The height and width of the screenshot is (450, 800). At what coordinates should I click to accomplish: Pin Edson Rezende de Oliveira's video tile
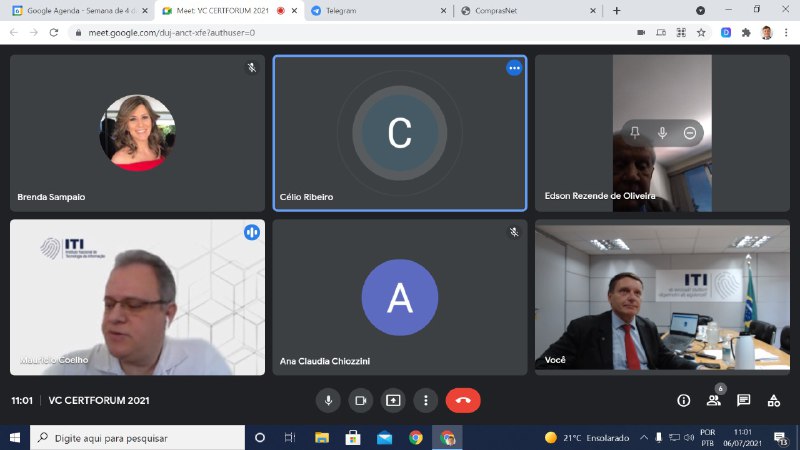pos(635,133)
